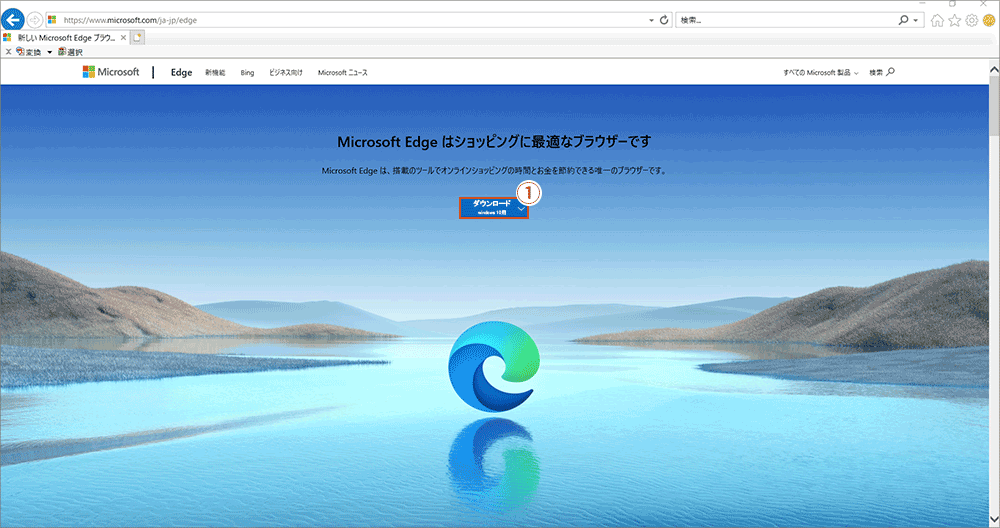Open a new tab button
This screenshot has height=528, width=1000.
click(x=137, y=38)
